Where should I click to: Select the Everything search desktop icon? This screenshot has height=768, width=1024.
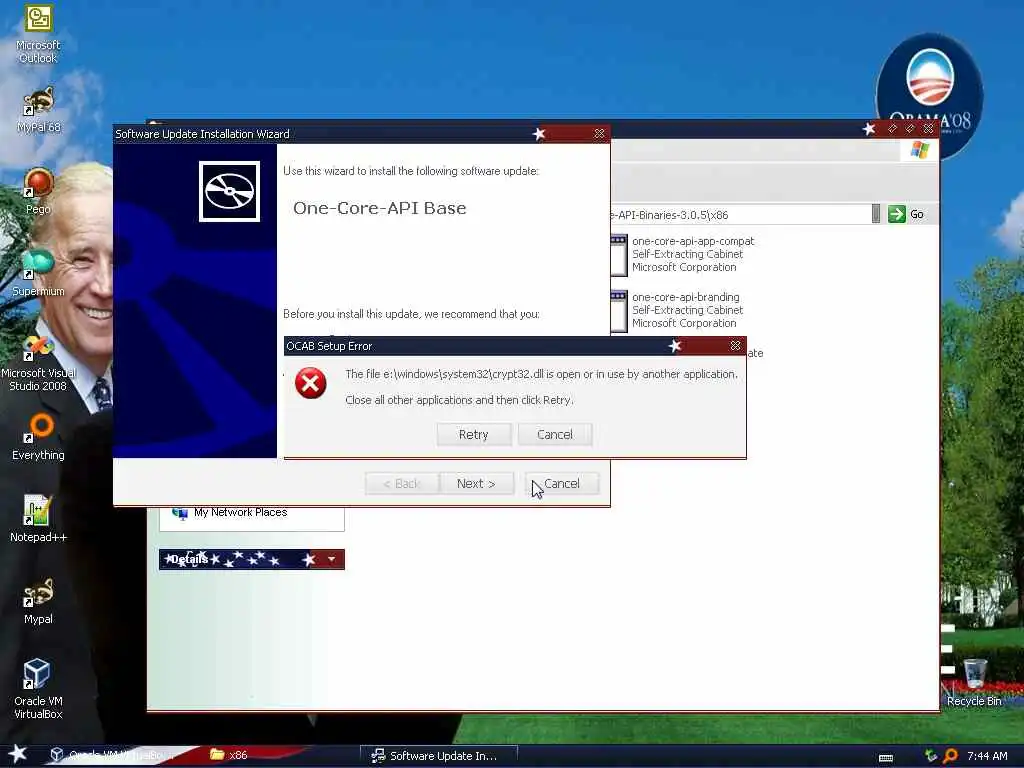(x=38, y=436)
